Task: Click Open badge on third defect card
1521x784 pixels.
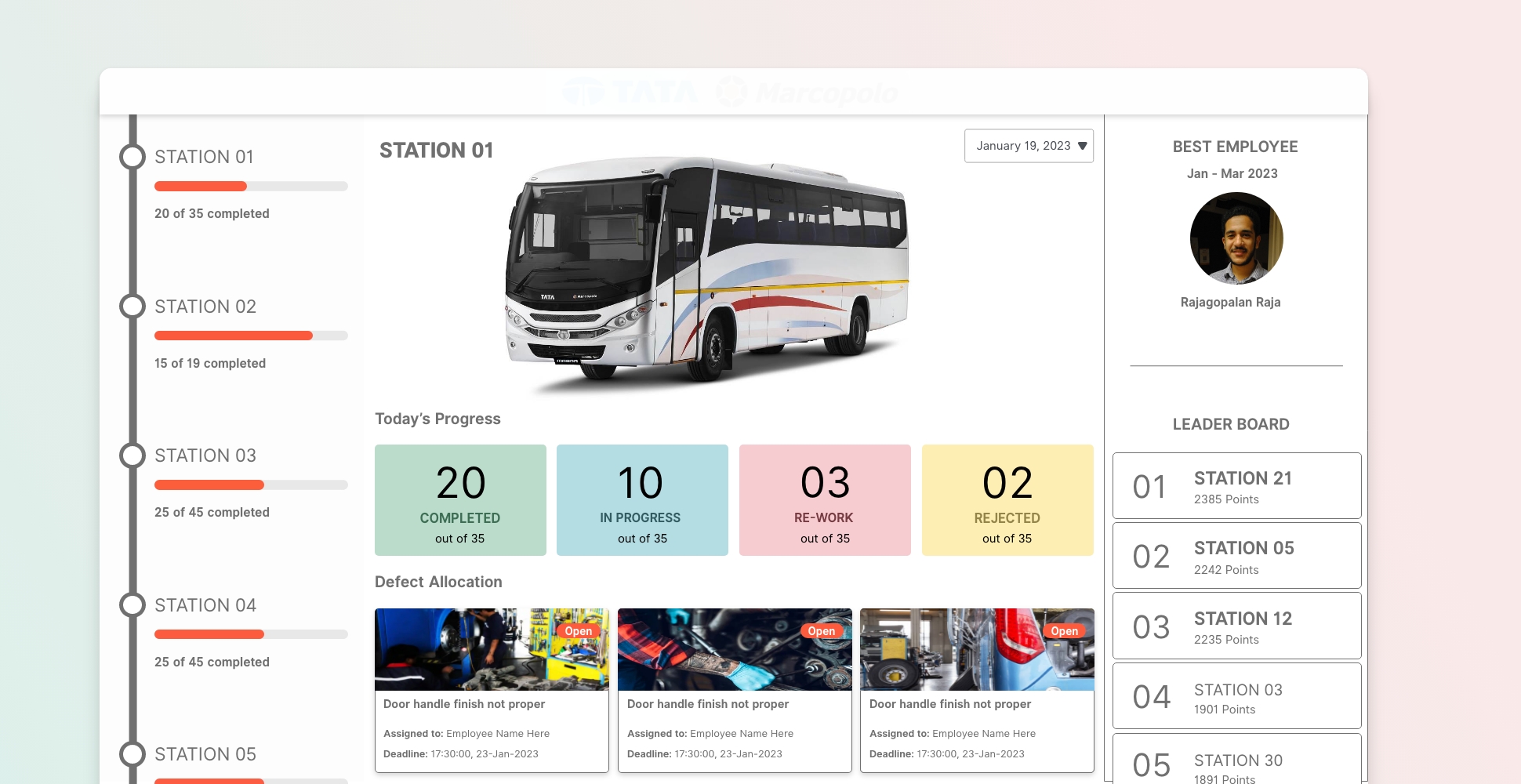Action: [1065, 631]
